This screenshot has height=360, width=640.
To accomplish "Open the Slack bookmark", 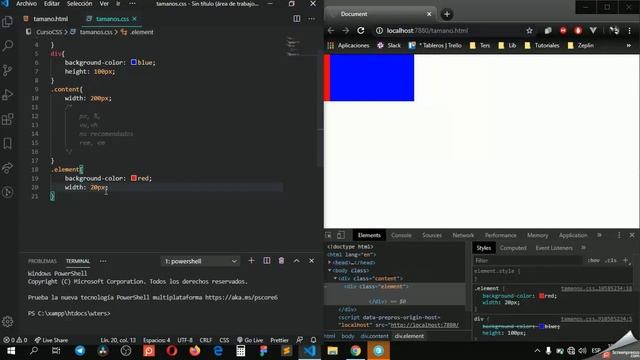I will 389,45.
